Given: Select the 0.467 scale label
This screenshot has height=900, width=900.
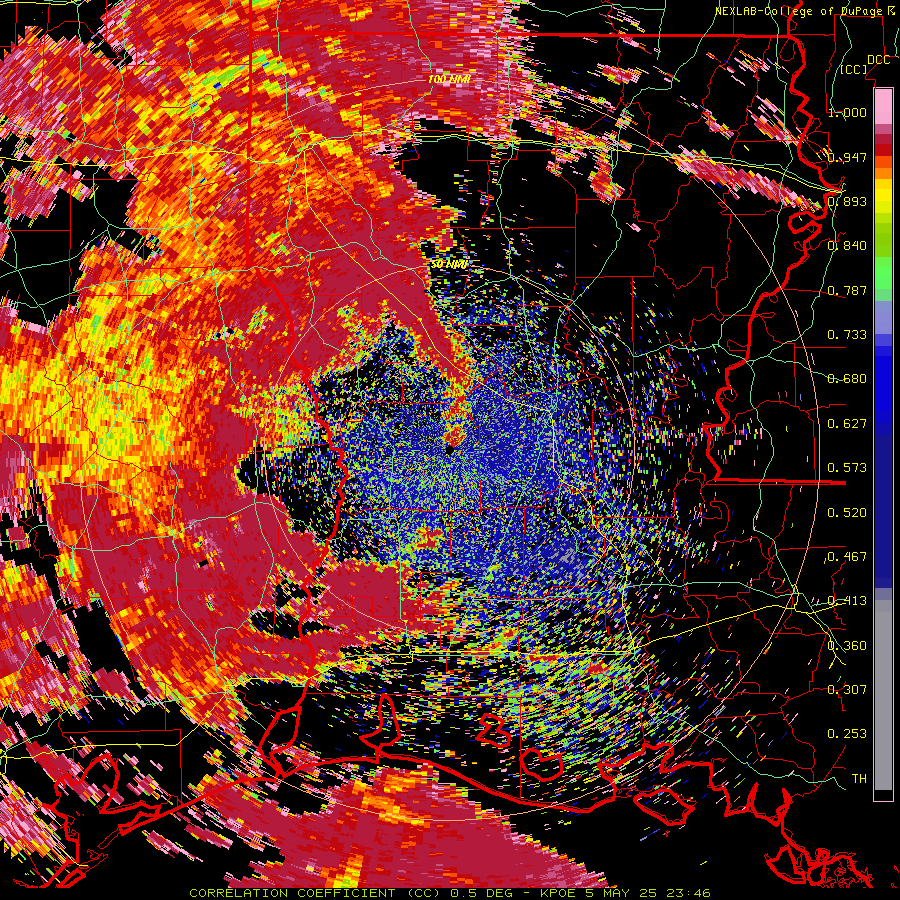Looking at the screenshot, I should click(x=847, y=557).
